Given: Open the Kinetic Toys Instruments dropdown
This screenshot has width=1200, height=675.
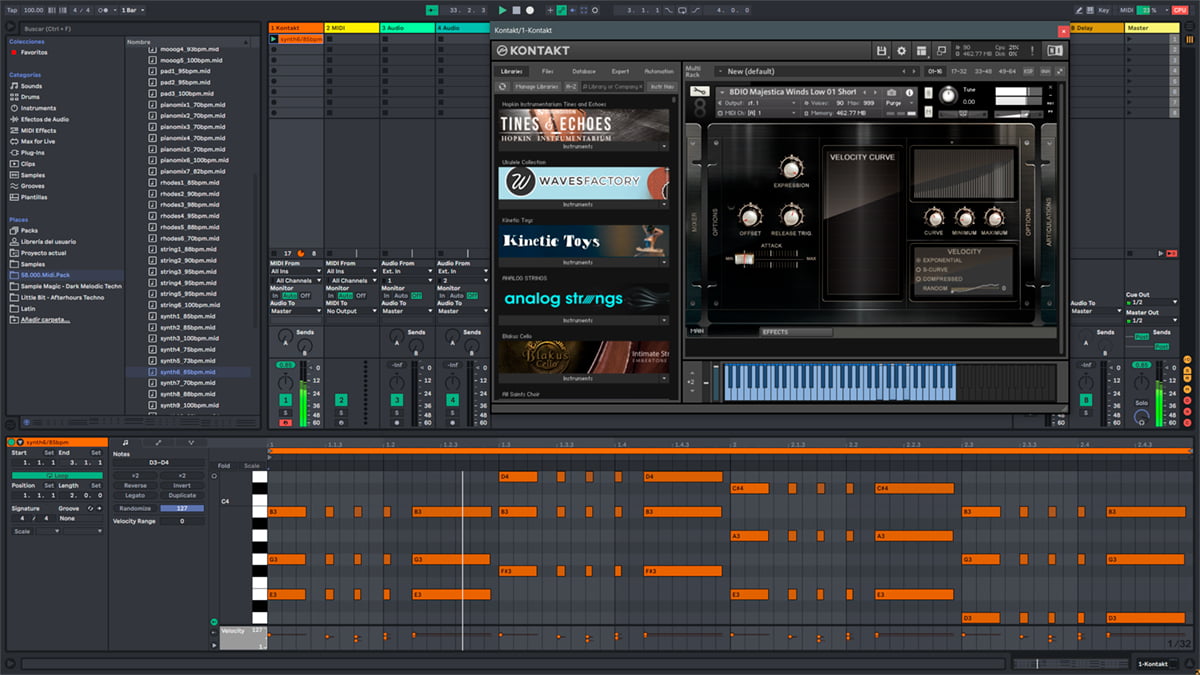Looking at the screenshot, I should (x=583, y=262).
